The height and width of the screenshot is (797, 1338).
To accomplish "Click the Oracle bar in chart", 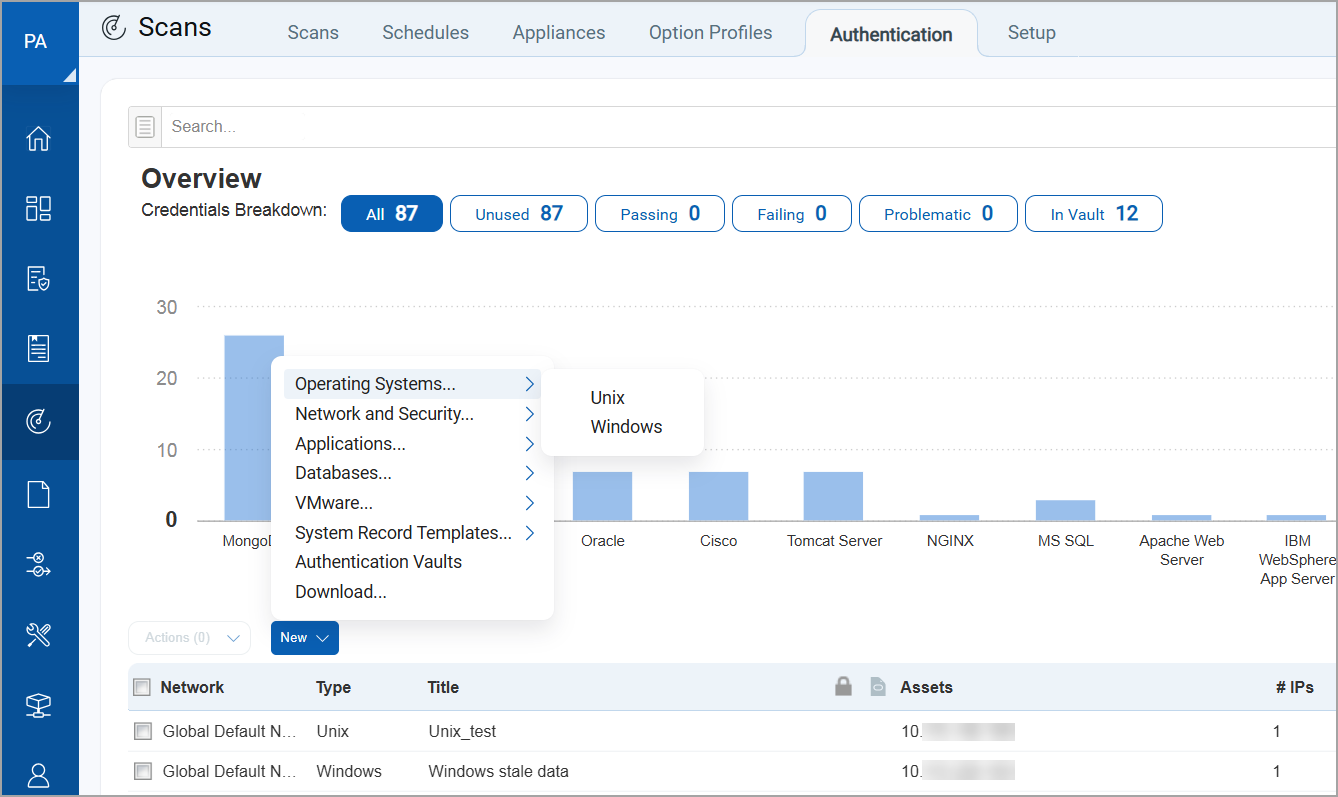I will tap(602, 496).
